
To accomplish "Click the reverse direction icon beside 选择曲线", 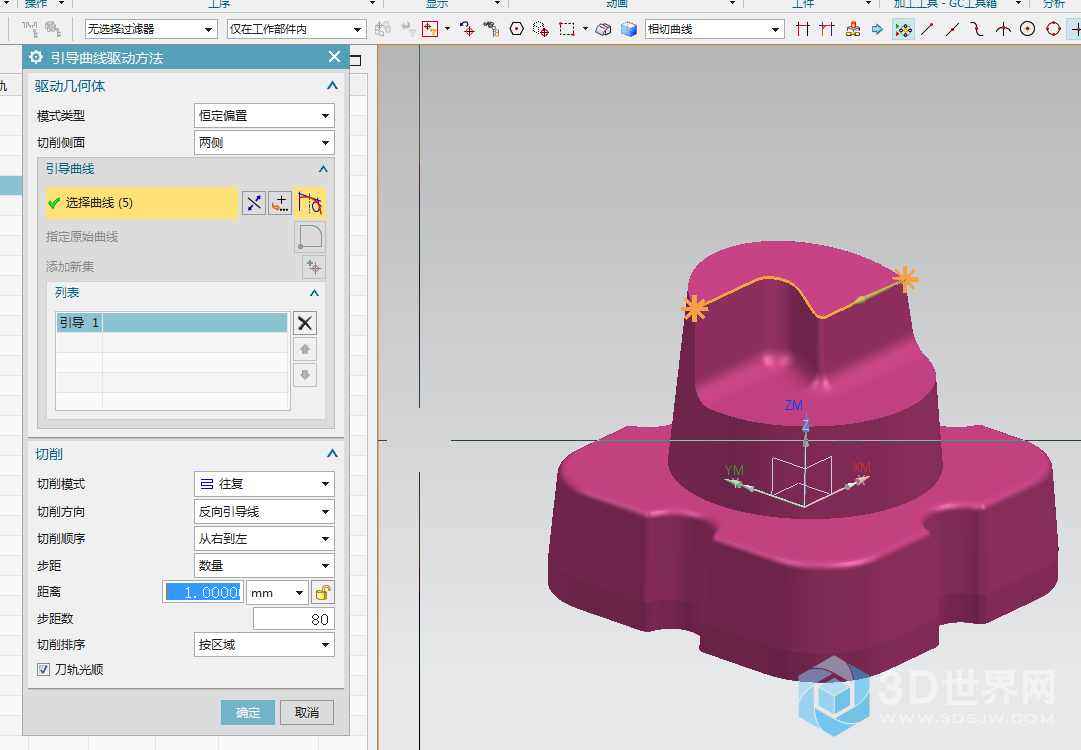I will pos(254,203).
